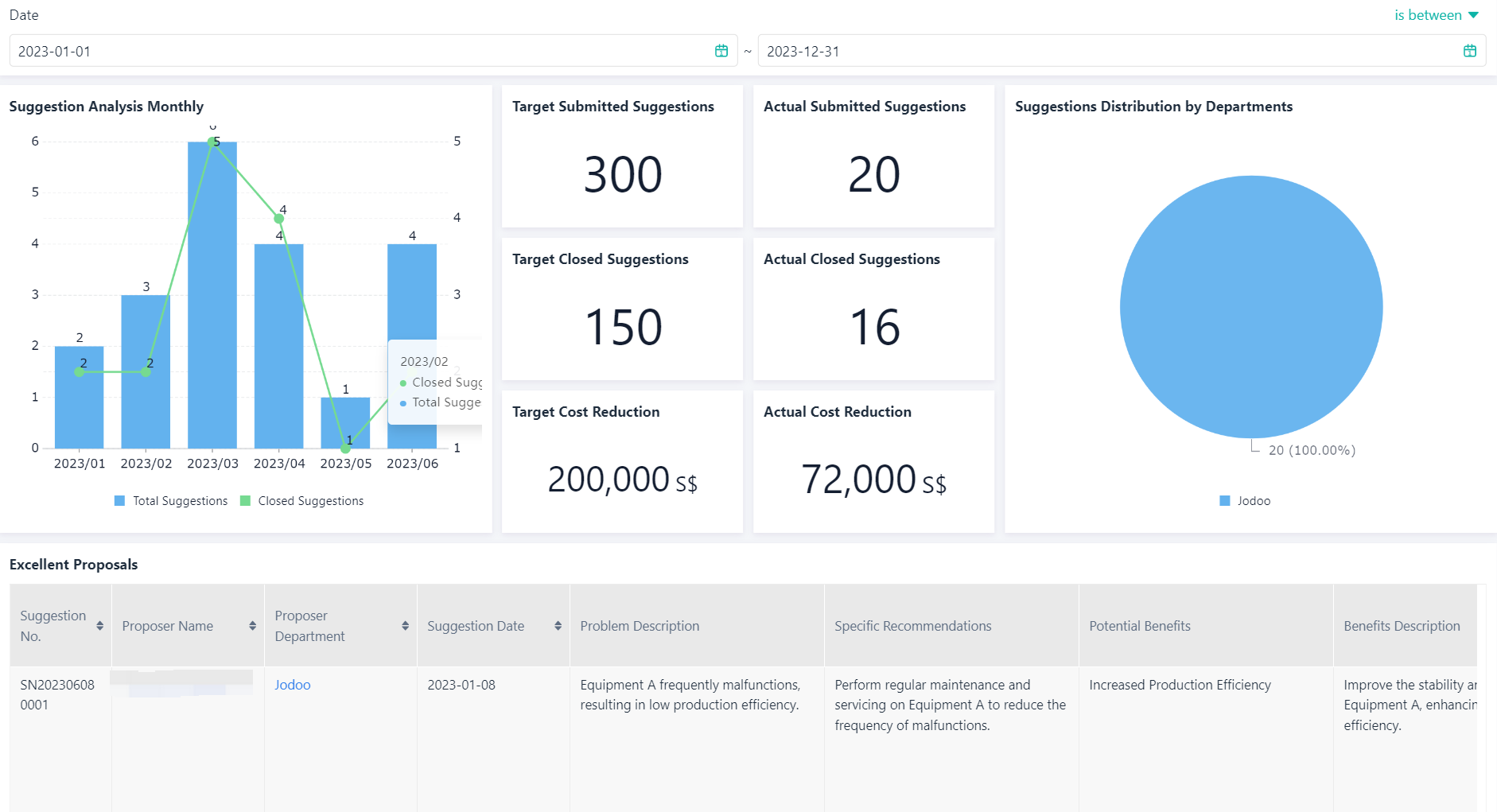Click the Actual Cost Reduction card
The image size is (1497, 812).
[x=873, y=461]
